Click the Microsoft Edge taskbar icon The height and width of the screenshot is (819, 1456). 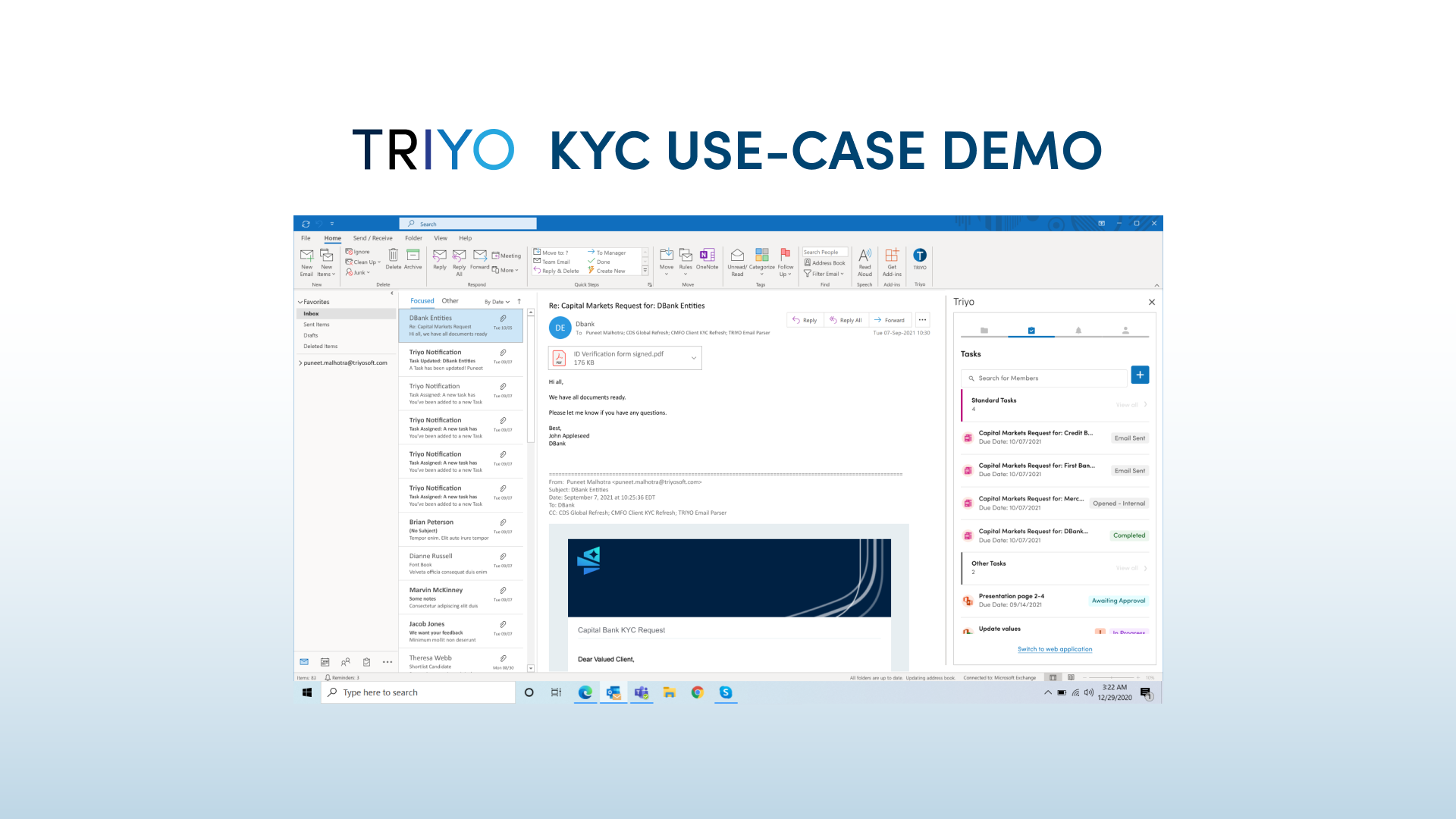tap(585, 692)
